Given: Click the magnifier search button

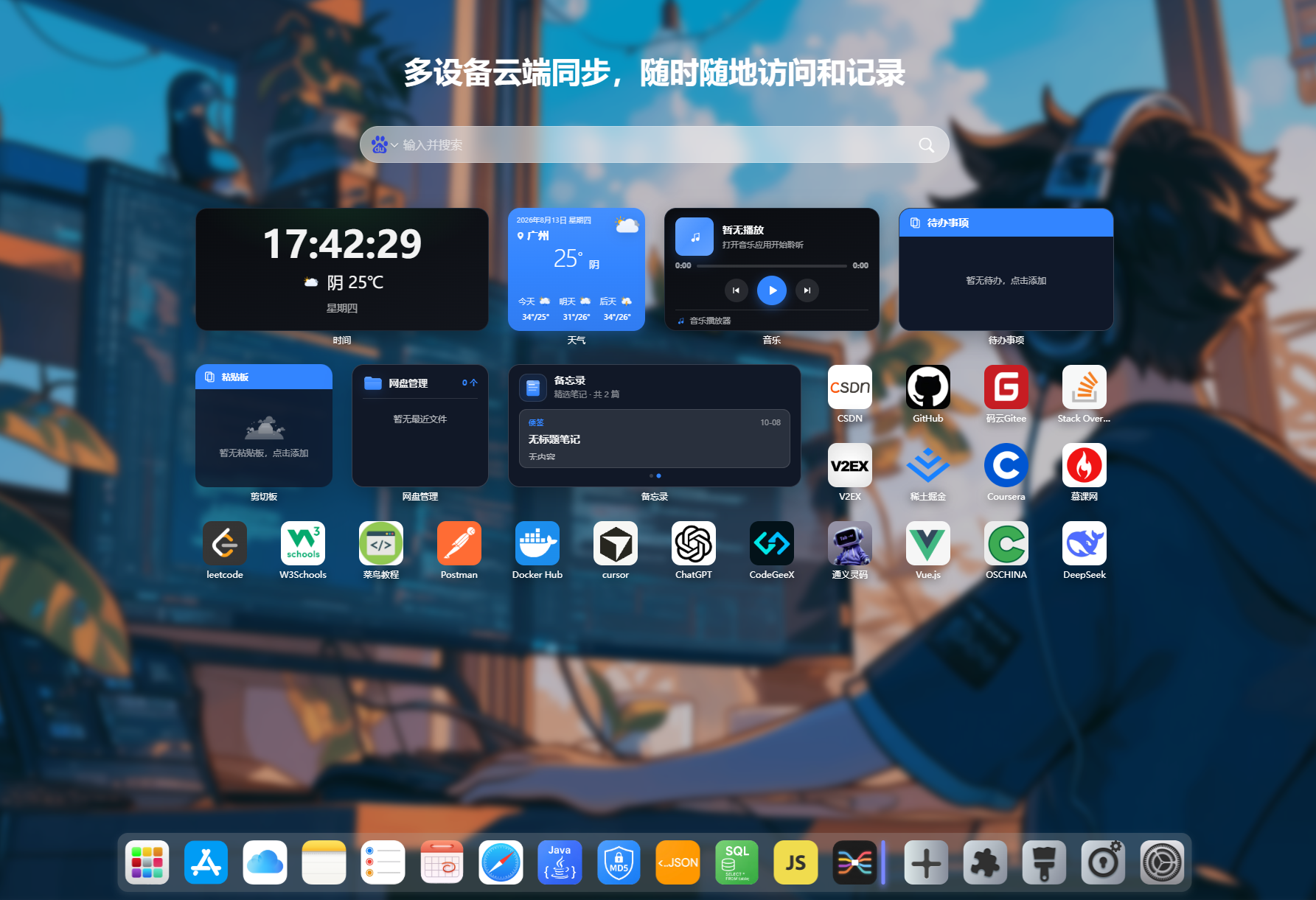Looking at the screenshot, I should point(927,144).
